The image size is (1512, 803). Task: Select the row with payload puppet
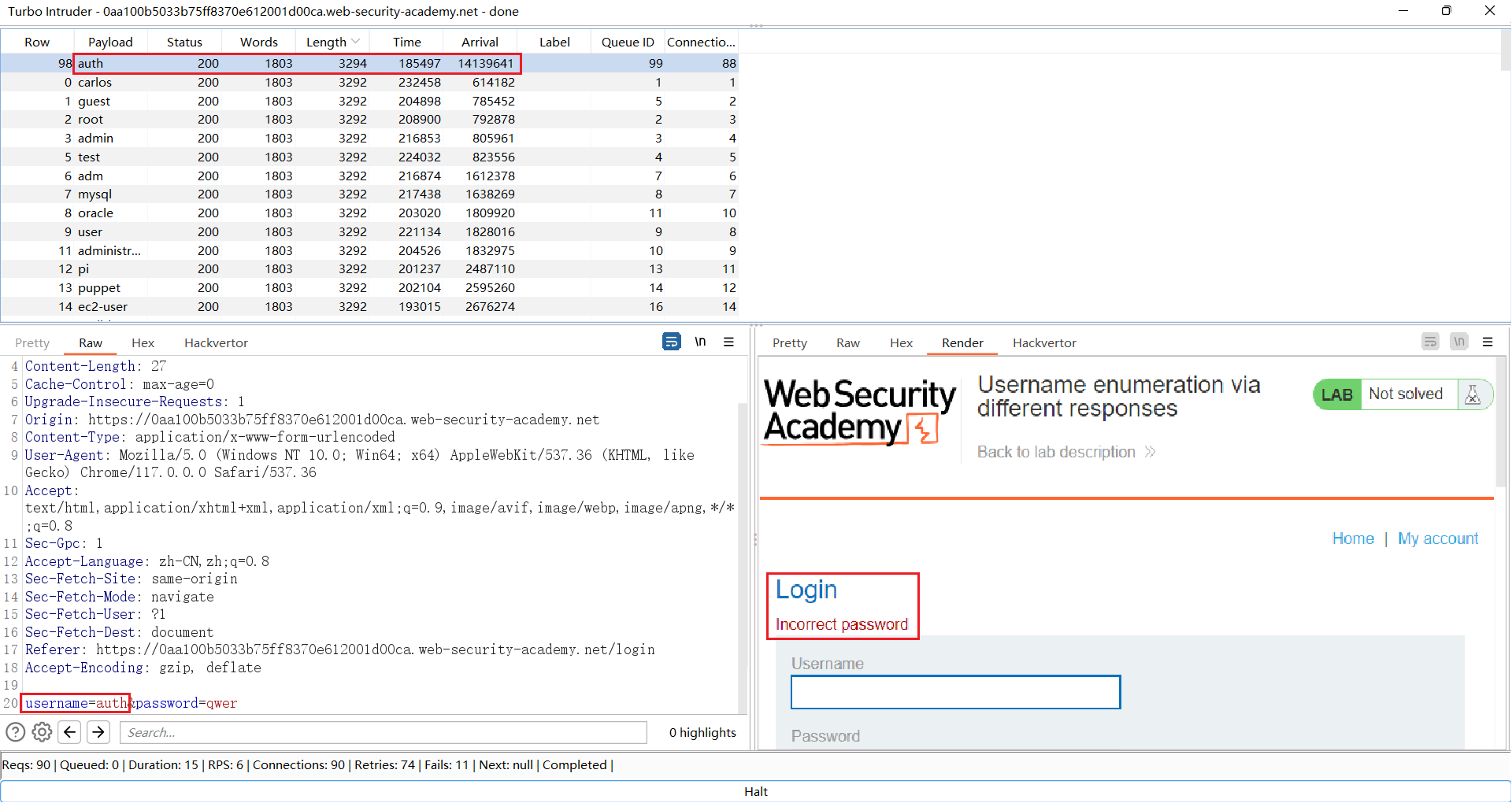tap(369, 287)
